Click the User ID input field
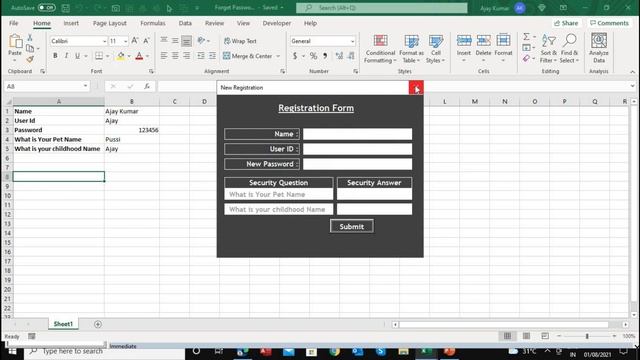The height and width of the screenshot is (360, 640). coord(357,149)
